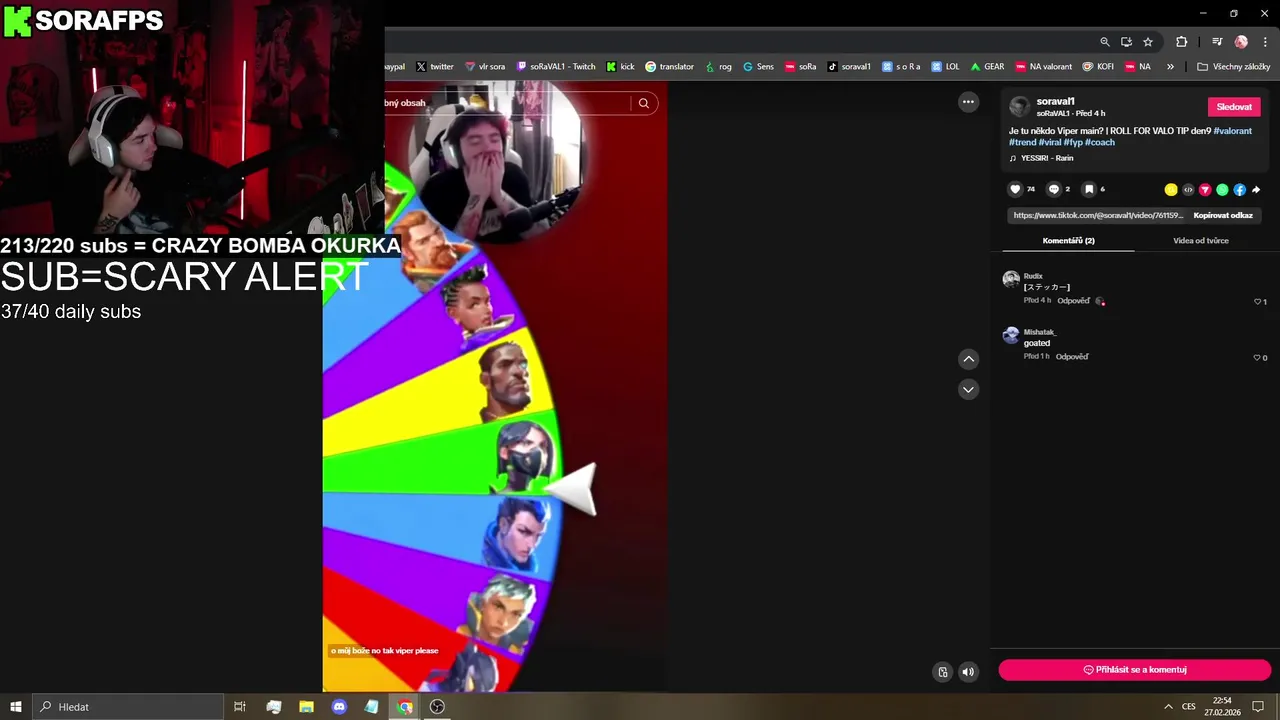The image size is (1280, 720).
Task: Open more share options arrow
Action: (1256, 190)
